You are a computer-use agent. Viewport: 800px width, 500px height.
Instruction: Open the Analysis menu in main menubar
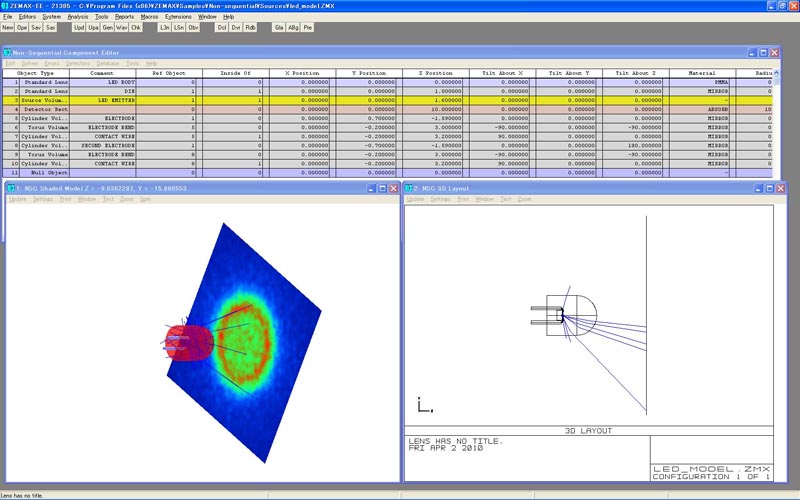coord(77,17)
